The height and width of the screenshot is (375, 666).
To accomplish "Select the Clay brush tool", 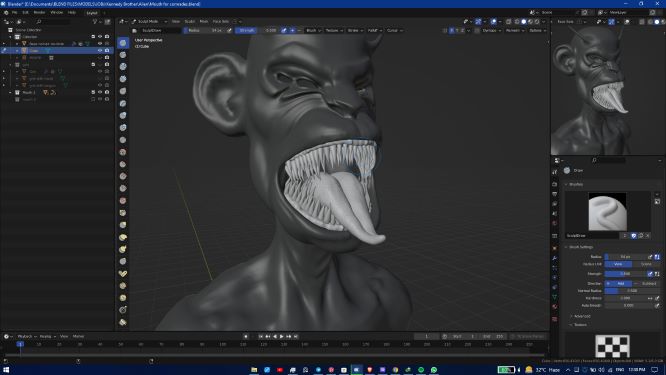I will 123,67.
